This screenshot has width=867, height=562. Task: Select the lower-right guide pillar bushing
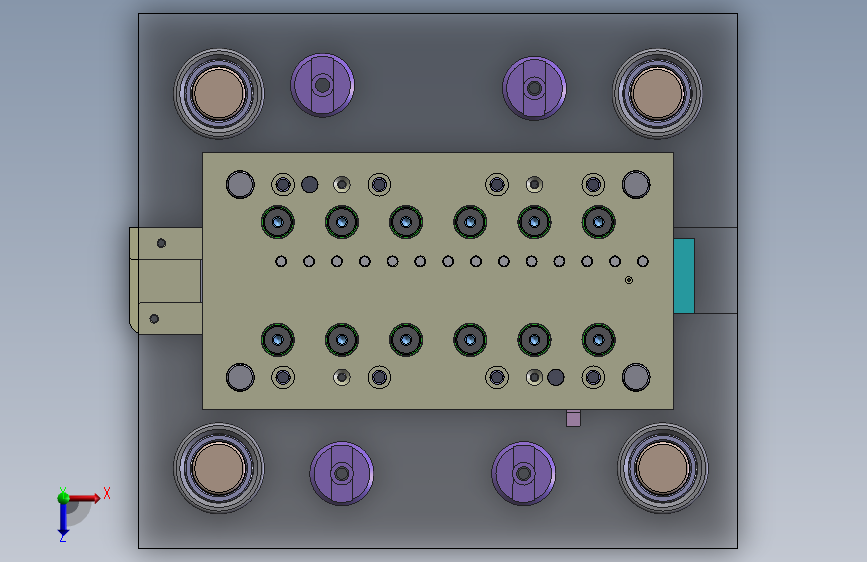pyautogui.click(x=662, y=468)
